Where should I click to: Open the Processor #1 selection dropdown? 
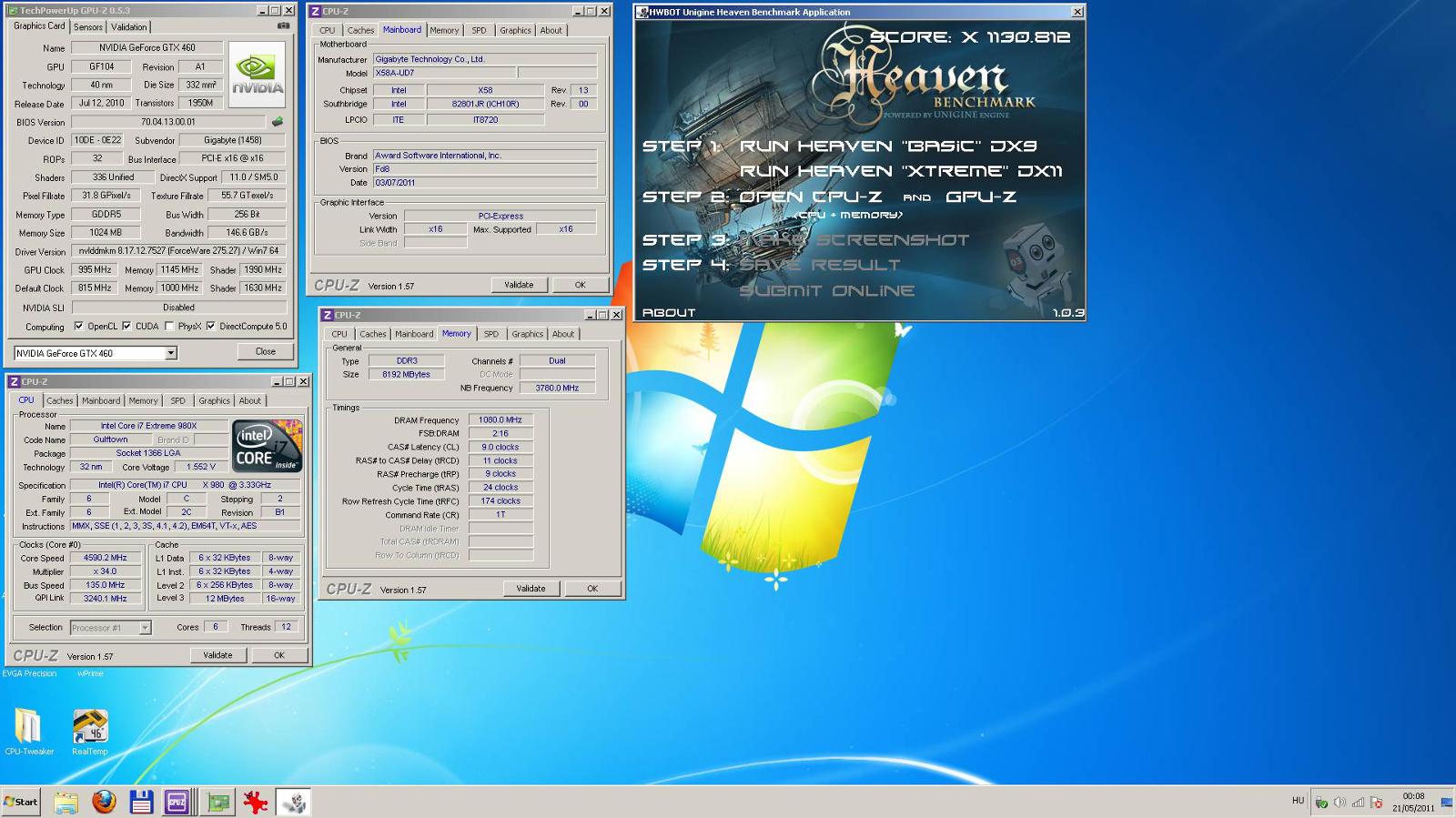pyautogui.click(x=145, y=628)
